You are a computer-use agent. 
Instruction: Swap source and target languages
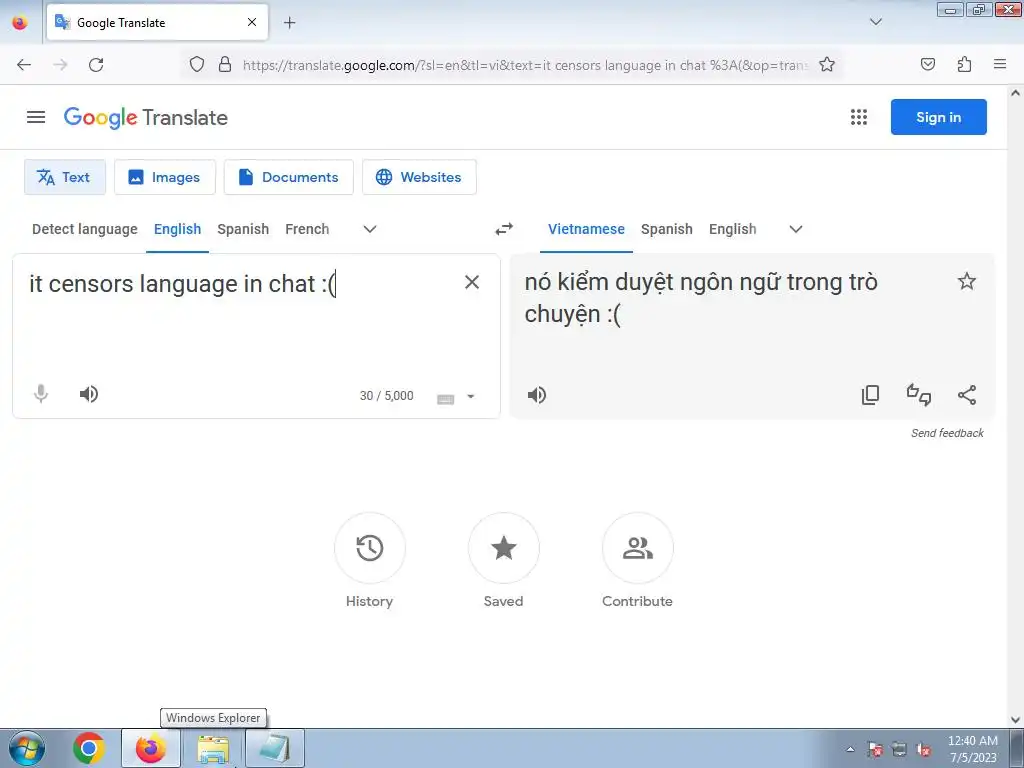coord(504,229)
